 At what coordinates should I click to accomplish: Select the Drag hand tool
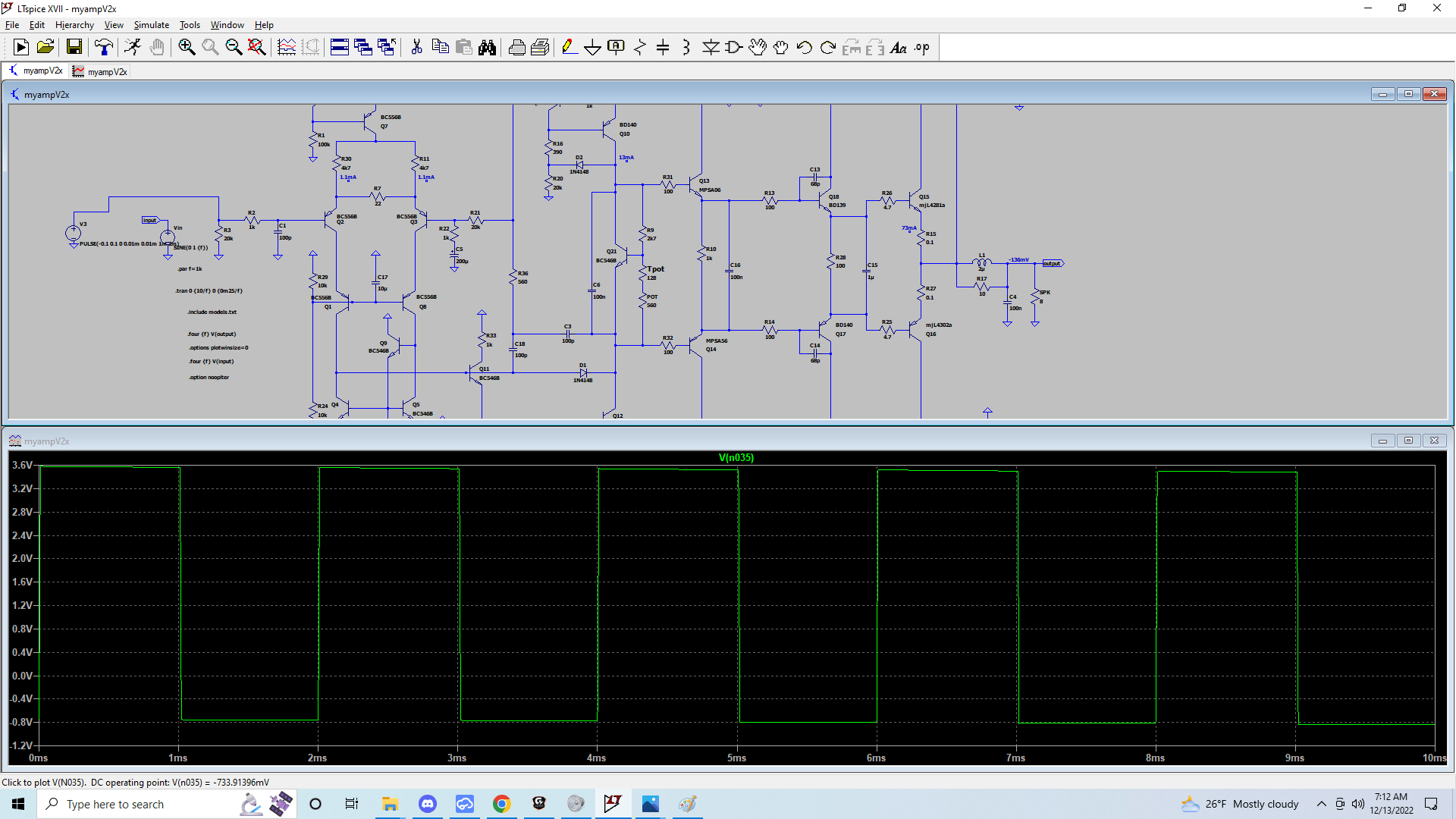point(781,48)
